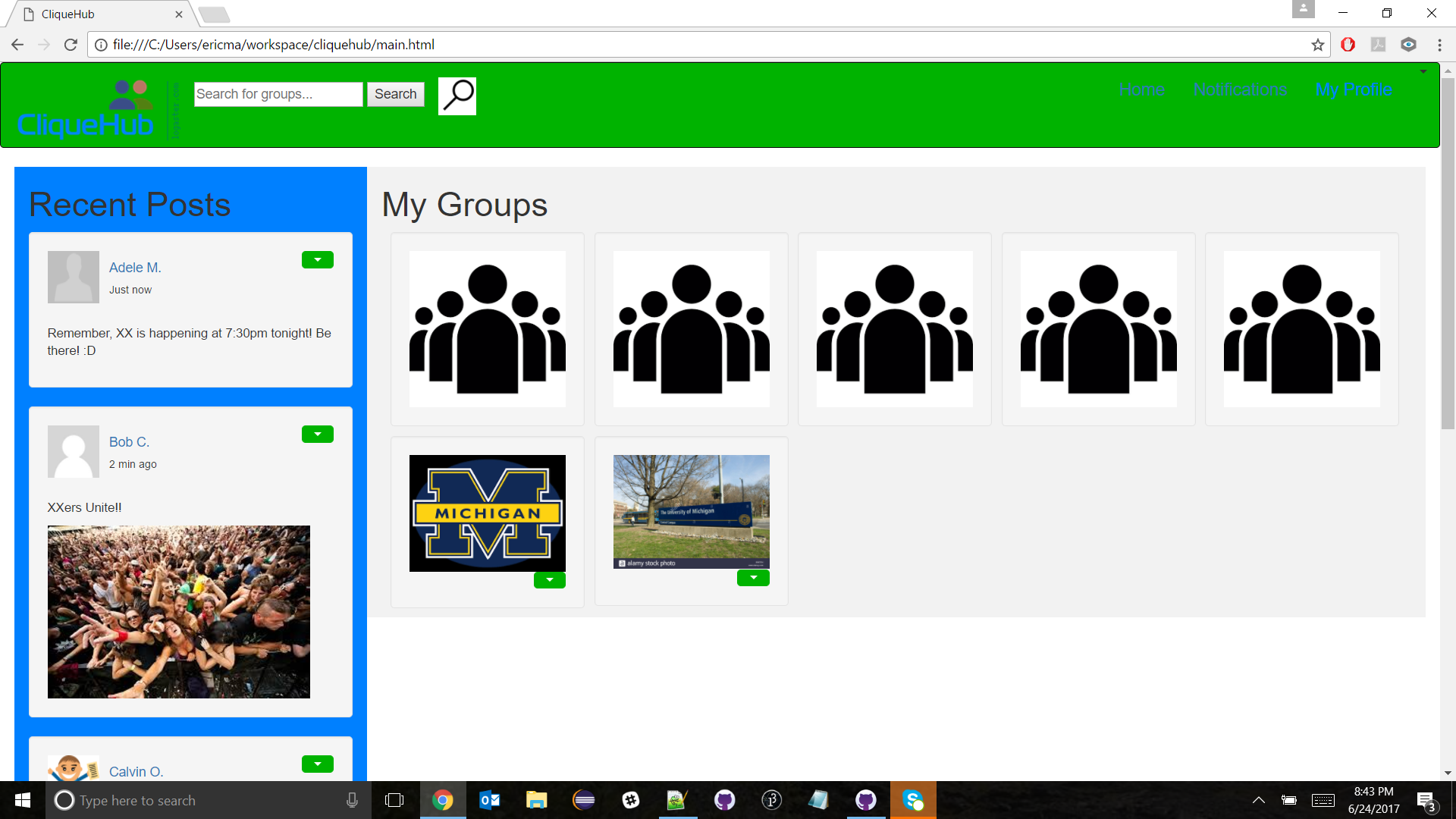
Task: Open dropdown under Michigan logo group
Action: tap(549, 580)
